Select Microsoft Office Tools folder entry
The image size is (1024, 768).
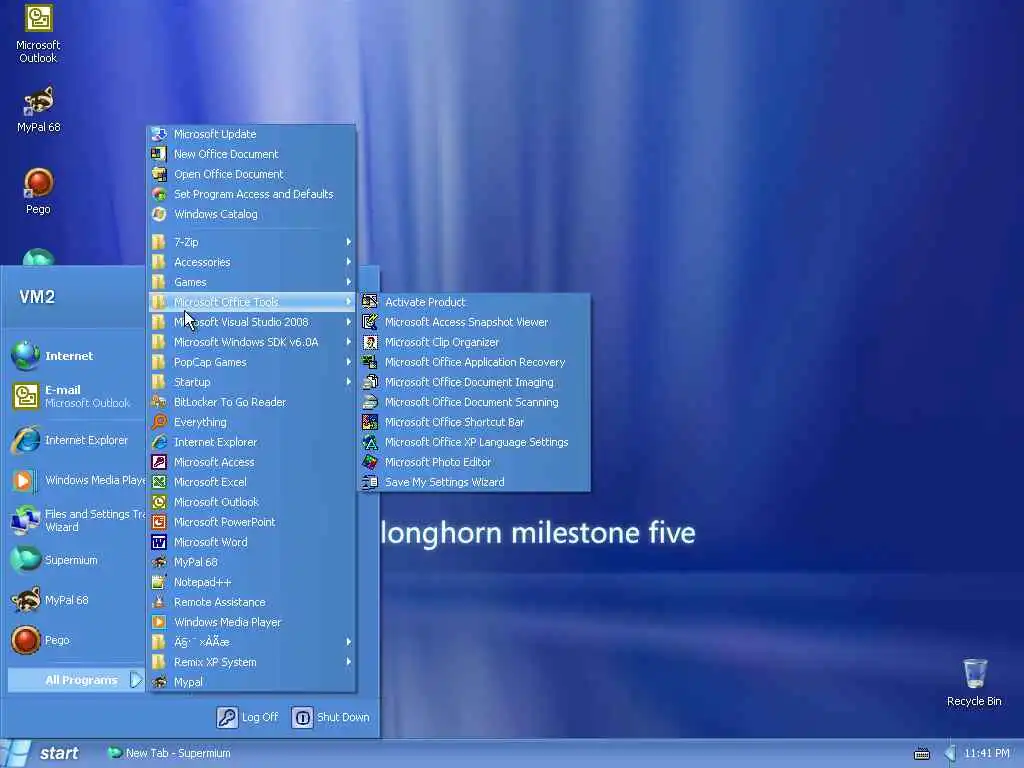click(x=252, y=302)
